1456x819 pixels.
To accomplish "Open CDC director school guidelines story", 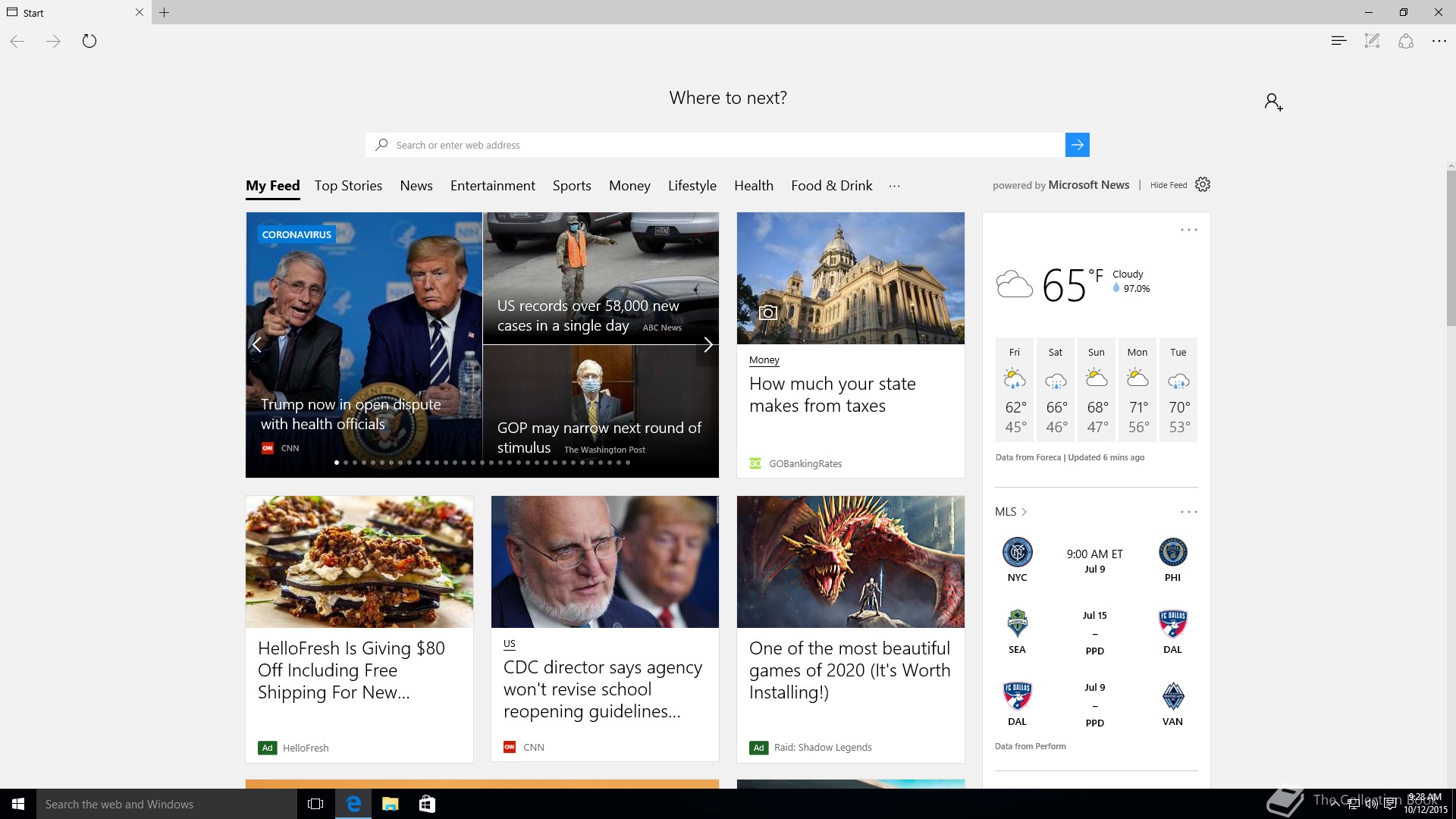I will (603, 689).
